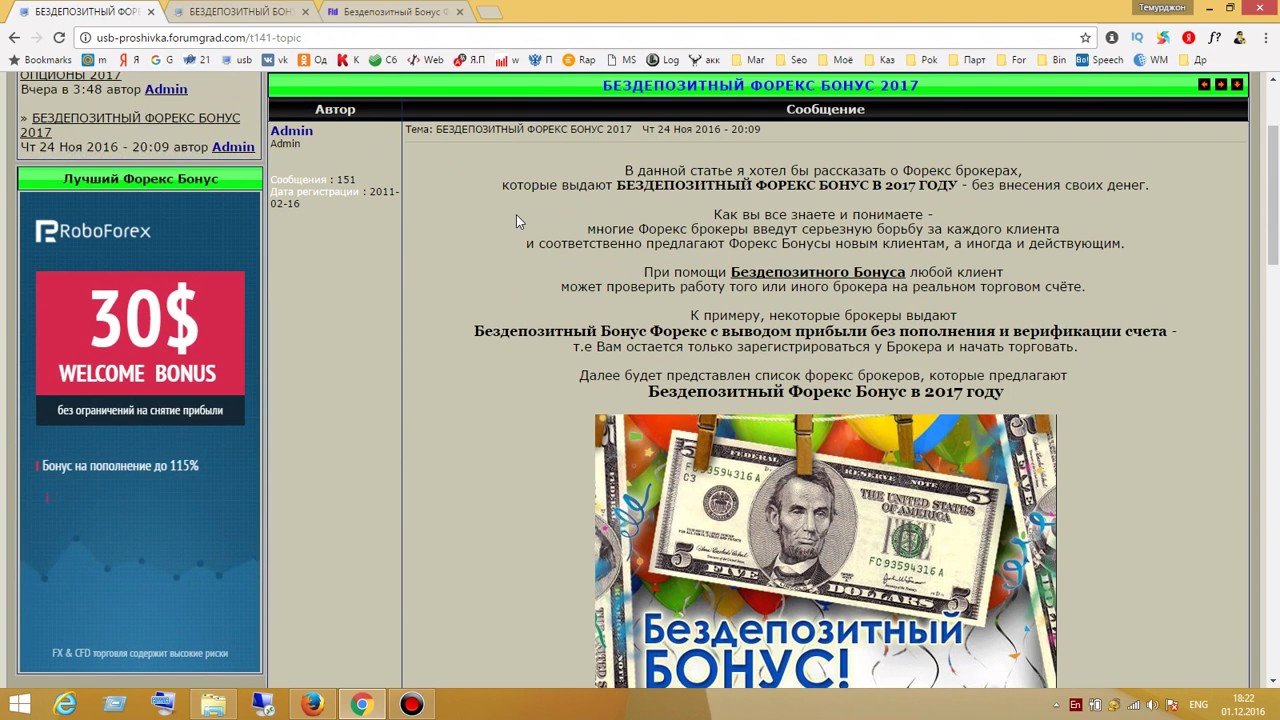Click the taskbar clock showing 18:22
Viewport: 1280px width, 720px height.
click(1243, 705)
